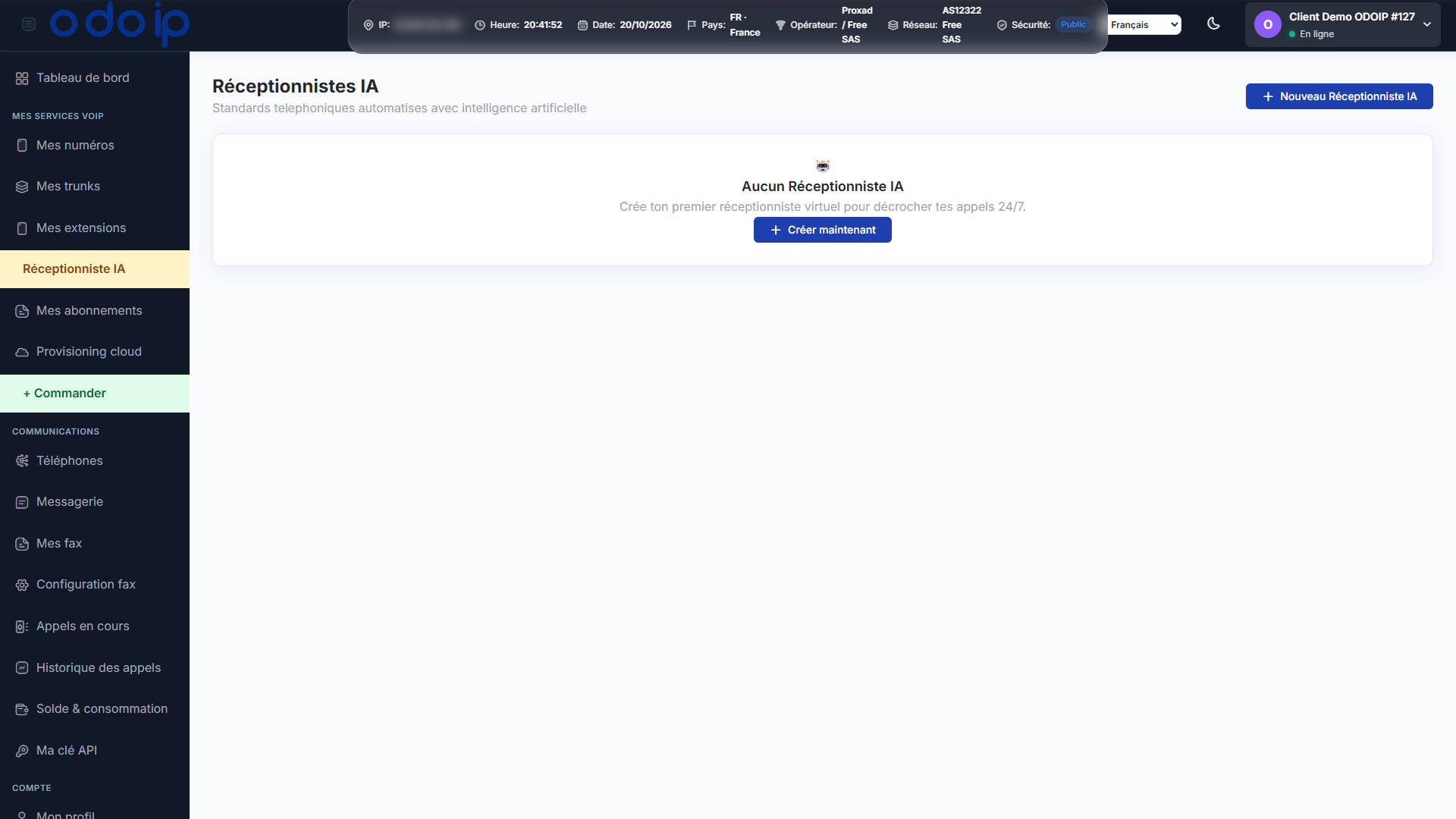Collapse the sidebar with the hamburger icon

click(29, 24)
